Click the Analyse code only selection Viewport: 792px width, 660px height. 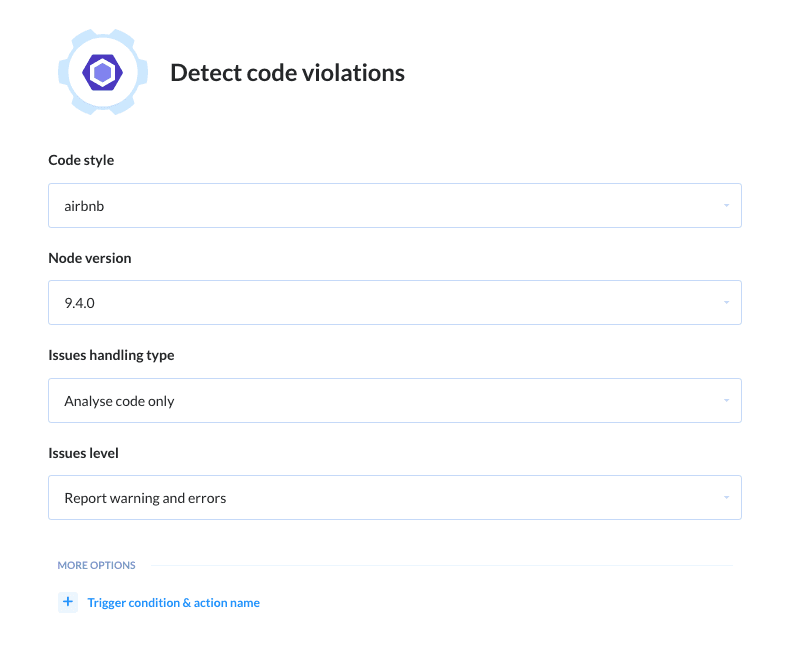(x=119, y=401)
